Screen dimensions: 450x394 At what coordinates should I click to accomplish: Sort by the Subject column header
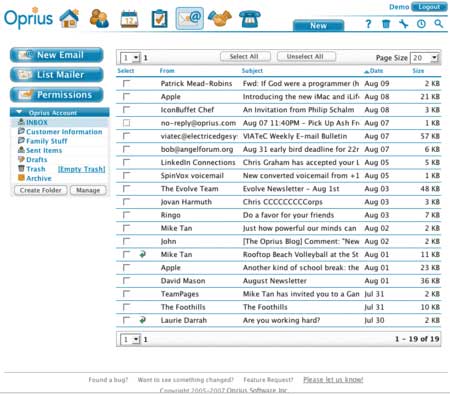tap(252, 71)
